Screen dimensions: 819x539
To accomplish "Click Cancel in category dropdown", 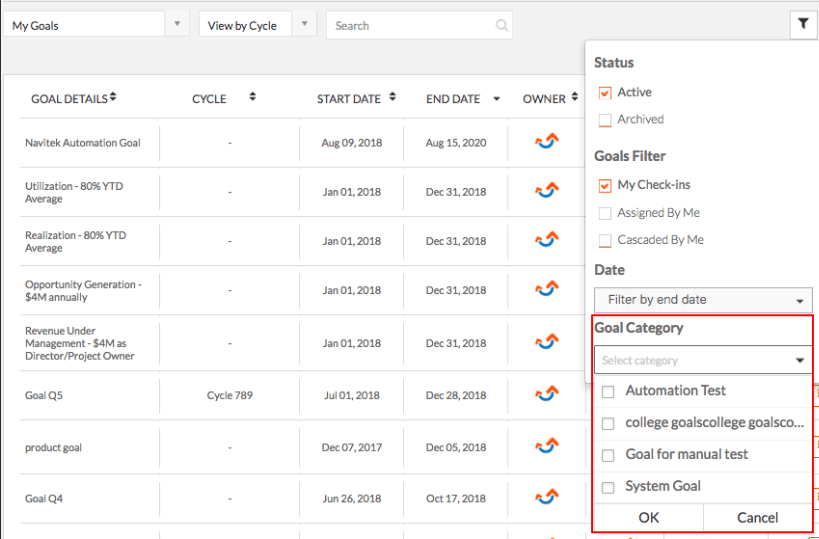I will (757, 518).
